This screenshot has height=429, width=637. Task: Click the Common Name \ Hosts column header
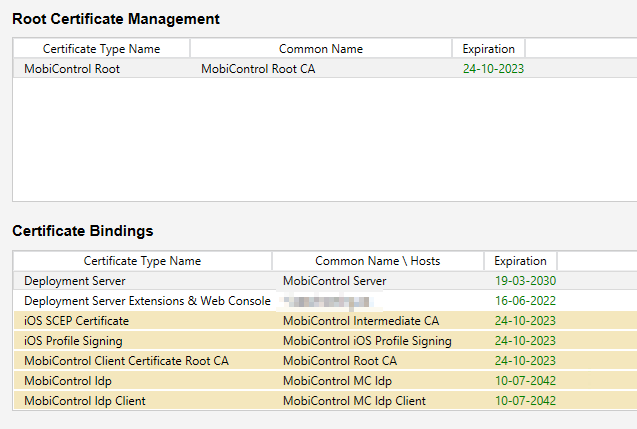pyautogui.click(x=377, y=261)
